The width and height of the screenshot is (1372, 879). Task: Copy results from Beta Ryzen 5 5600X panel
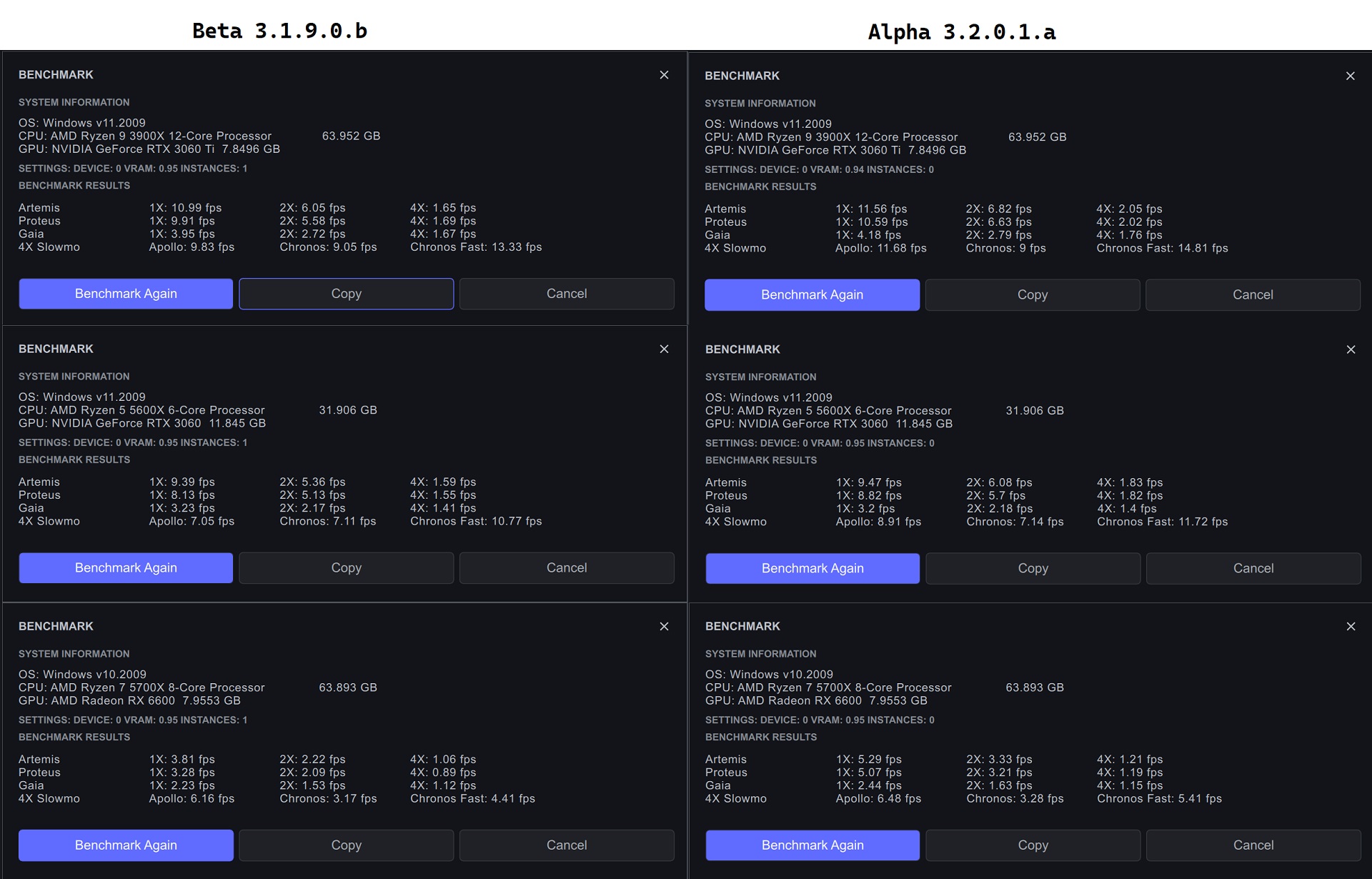point(346,568)
